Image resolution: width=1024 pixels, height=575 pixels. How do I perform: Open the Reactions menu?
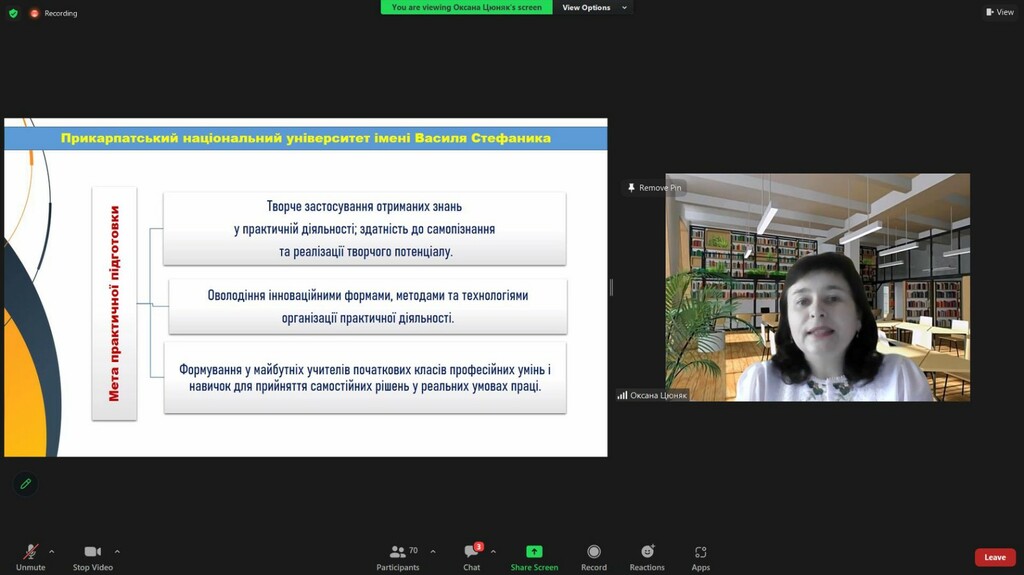[x=647, y=552]
